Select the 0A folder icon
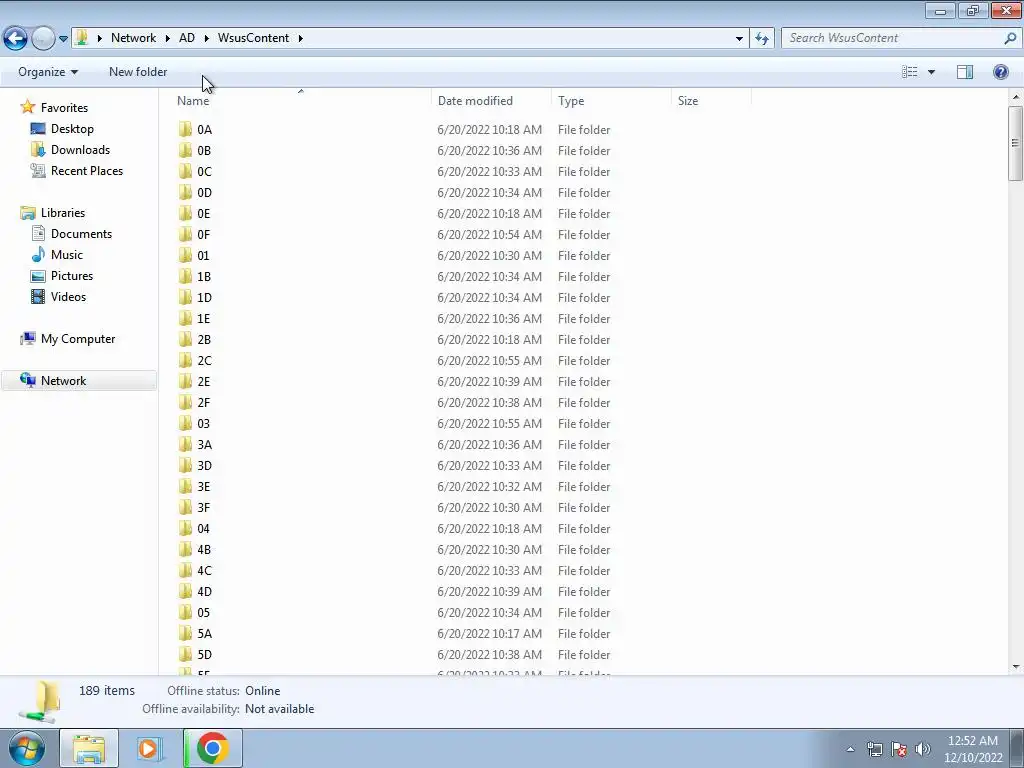The image size is (1024, 768). point(185,129)
